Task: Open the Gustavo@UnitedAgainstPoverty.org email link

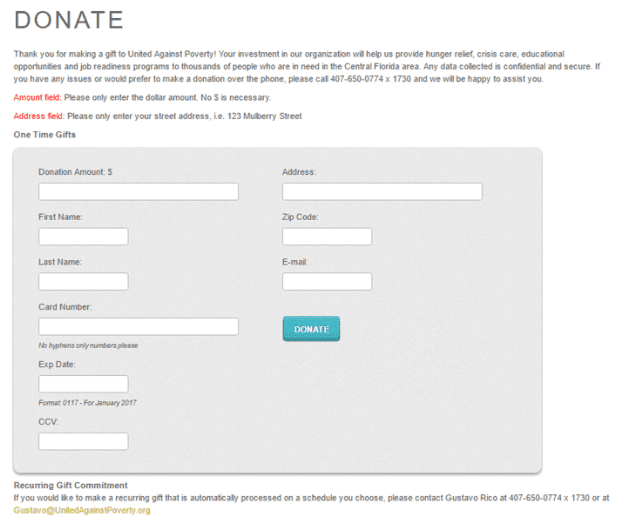Action: point(82,510)
